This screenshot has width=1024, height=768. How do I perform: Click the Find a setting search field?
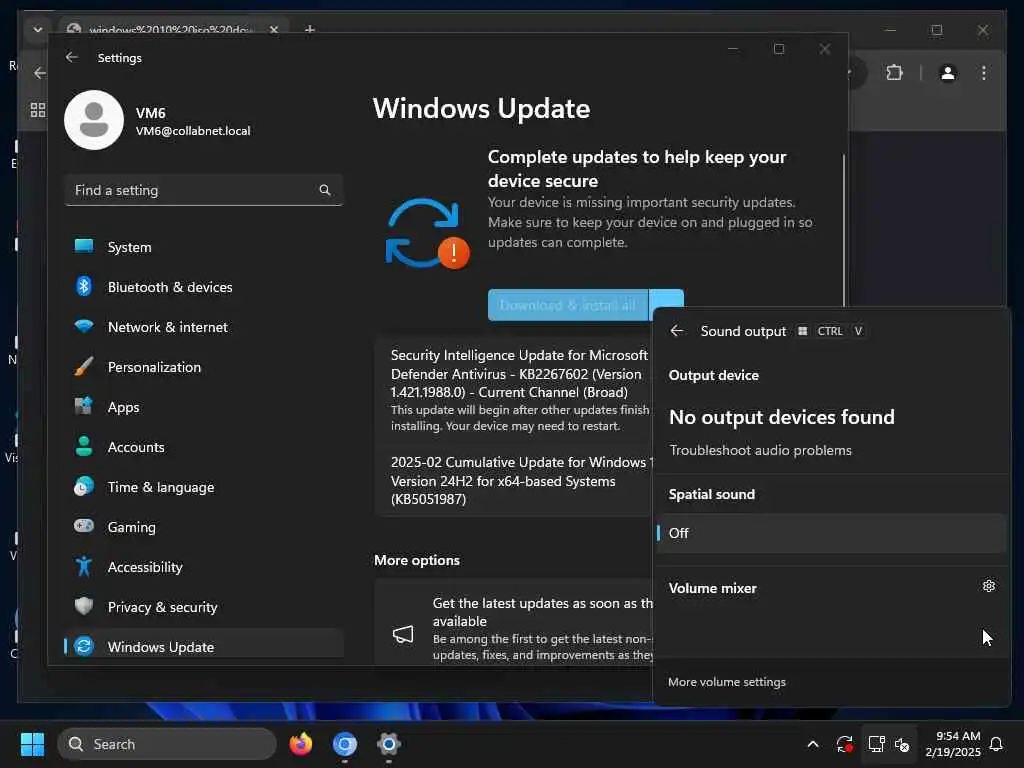tap(204, 190)
